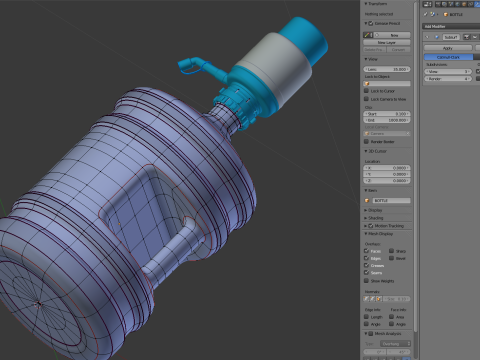Collapse the Mesh Display panel
This screenshot has height=360, width=480.
pyautogui.click(x=366, y=234)
